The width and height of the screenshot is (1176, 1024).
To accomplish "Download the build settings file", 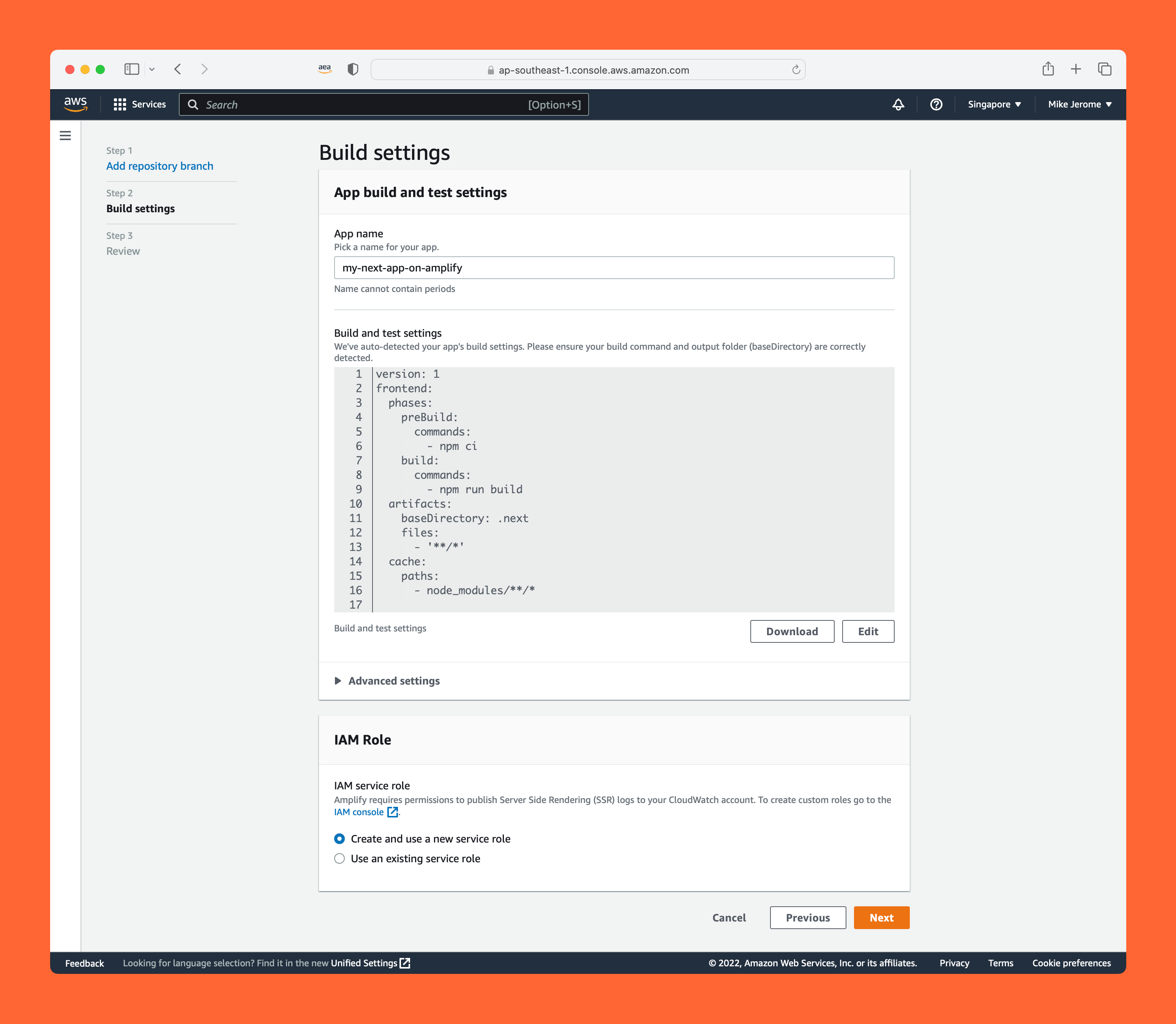I will pyautogui.click(x=791, y=631).
